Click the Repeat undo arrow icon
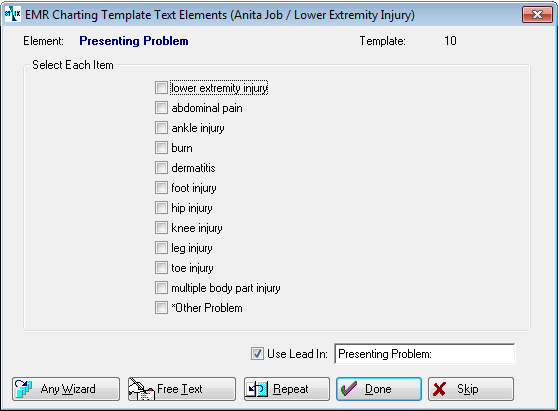559x411 pixels. pyautogui.click(x=257, y=389)
